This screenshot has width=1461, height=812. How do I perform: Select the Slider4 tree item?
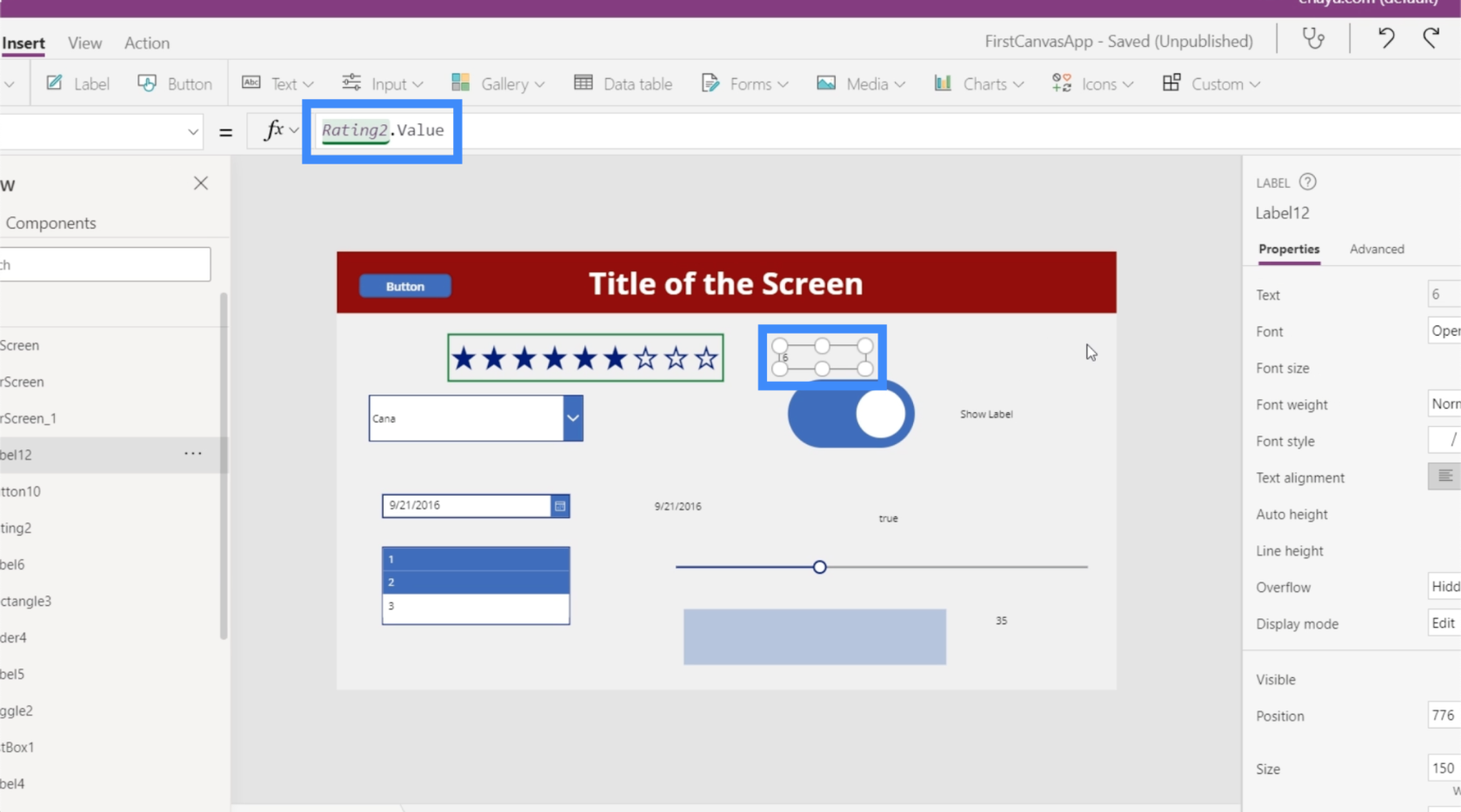pyautogui.click(x=109, y=637)
